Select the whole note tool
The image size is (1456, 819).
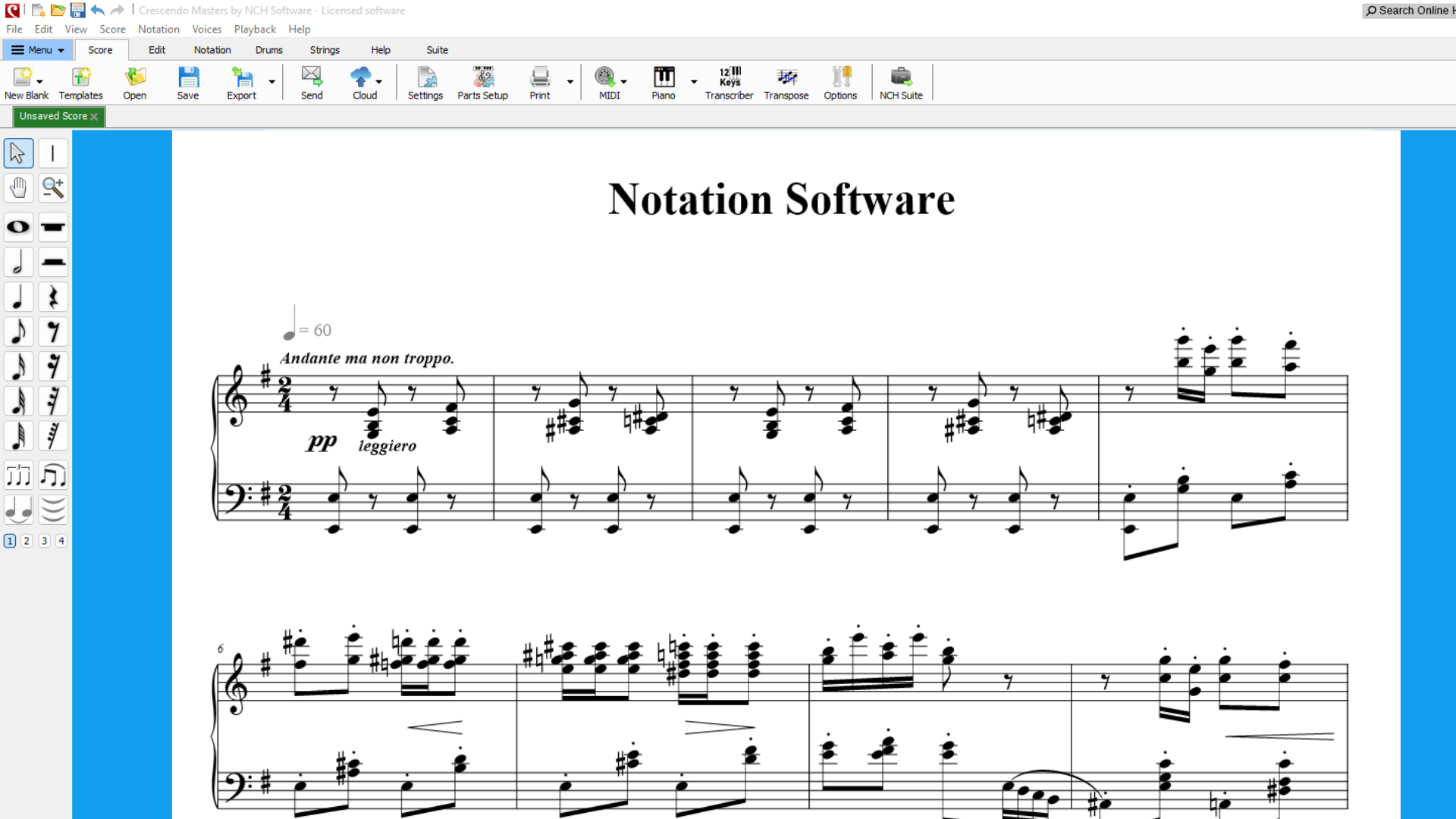[x=18, y=227]
